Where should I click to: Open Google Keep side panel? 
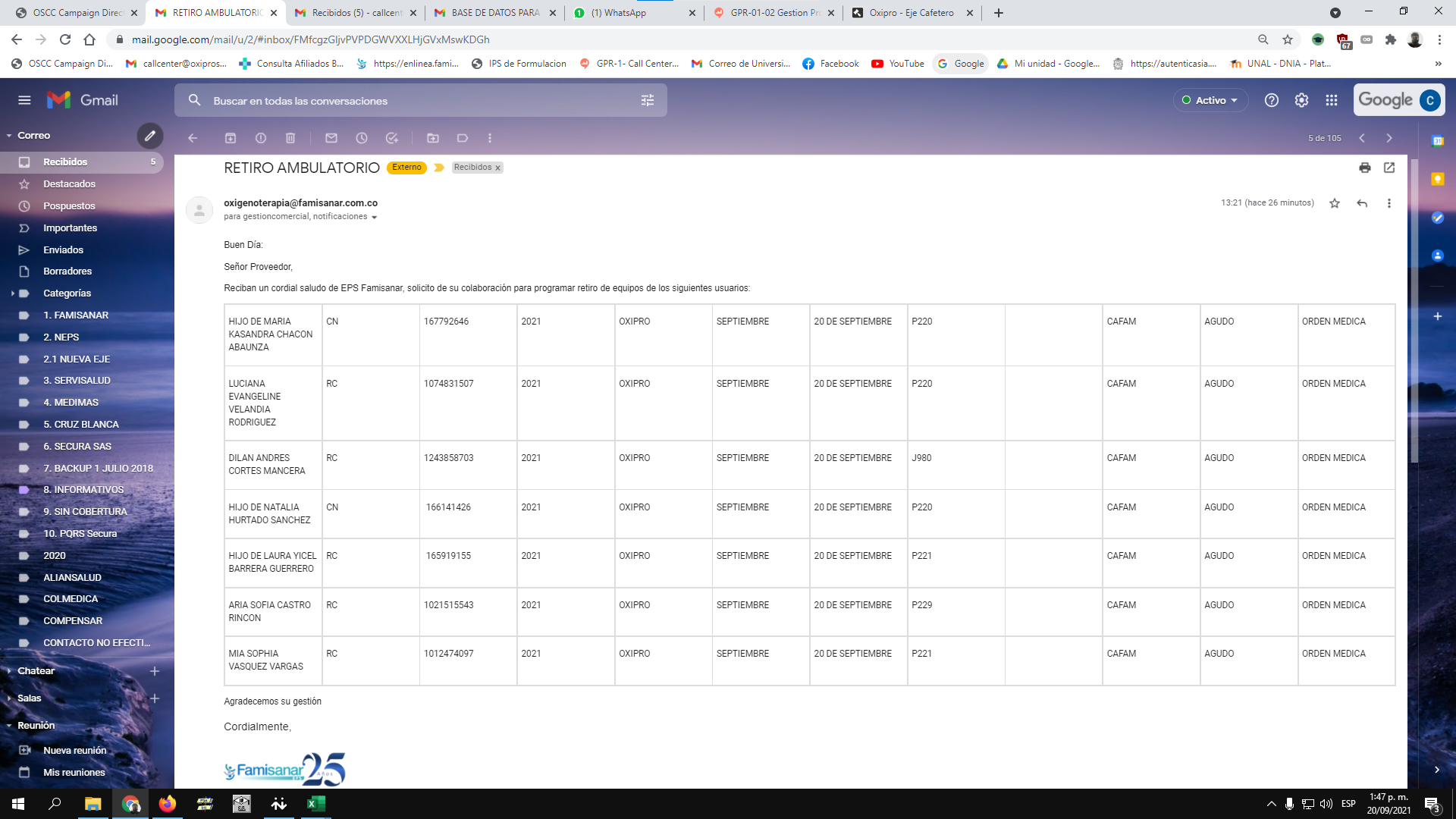[1438, 179]
